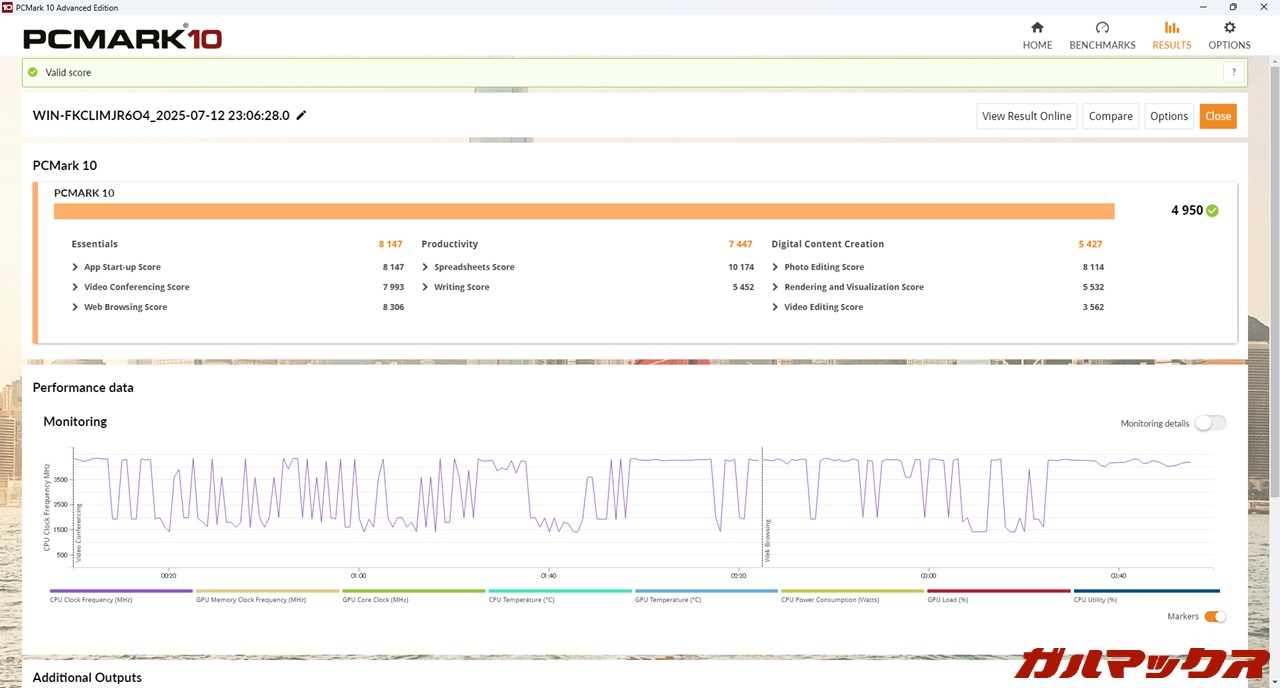1280x688 pixels.
Task: Click the pencil icon to rename result
Action: [x=301, y=115]
